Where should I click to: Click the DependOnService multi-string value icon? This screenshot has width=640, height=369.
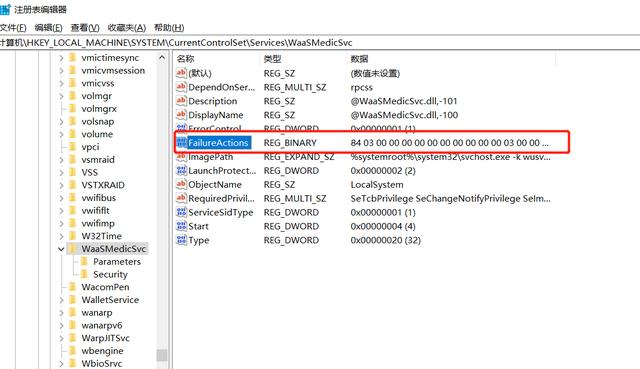(181, 87)
